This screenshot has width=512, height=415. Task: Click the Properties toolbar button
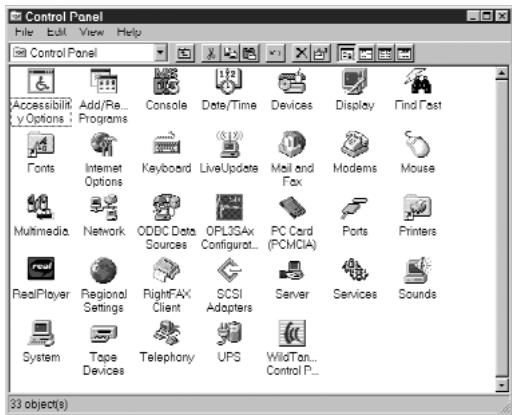[x=320, y=53]
